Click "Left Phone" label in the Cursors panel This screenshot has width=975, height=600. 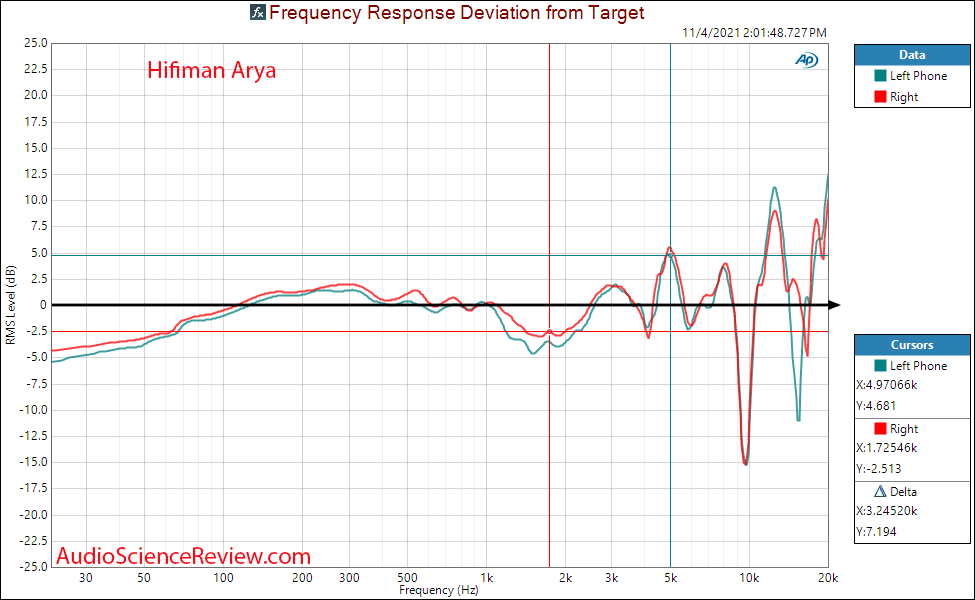pyautogui.click(x=918, y=366)
